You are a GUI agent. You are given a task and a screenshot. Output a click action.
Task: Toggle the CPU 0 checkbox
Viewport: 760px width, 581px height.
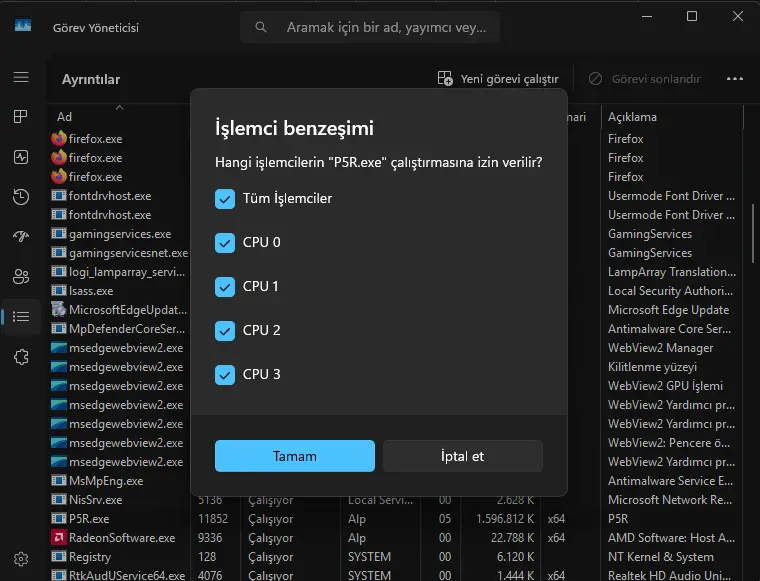(225, 243)
